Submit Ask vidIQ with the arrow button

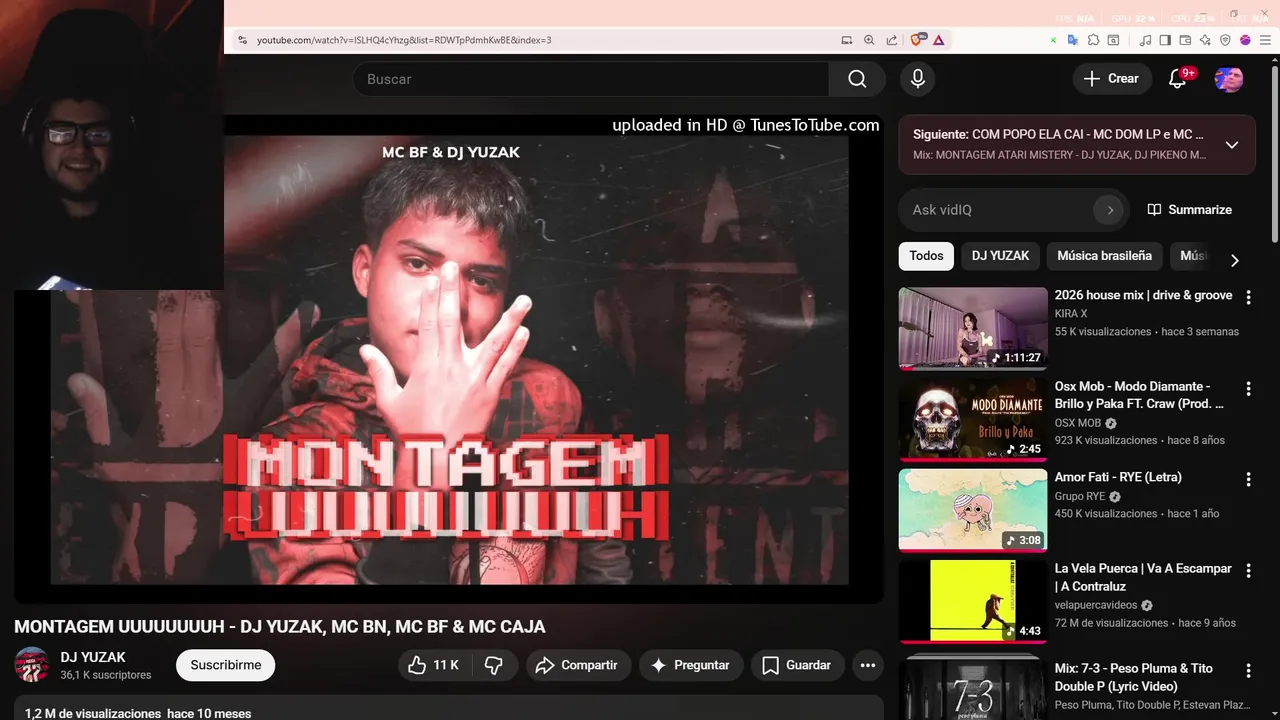(x=1109, y=210)
